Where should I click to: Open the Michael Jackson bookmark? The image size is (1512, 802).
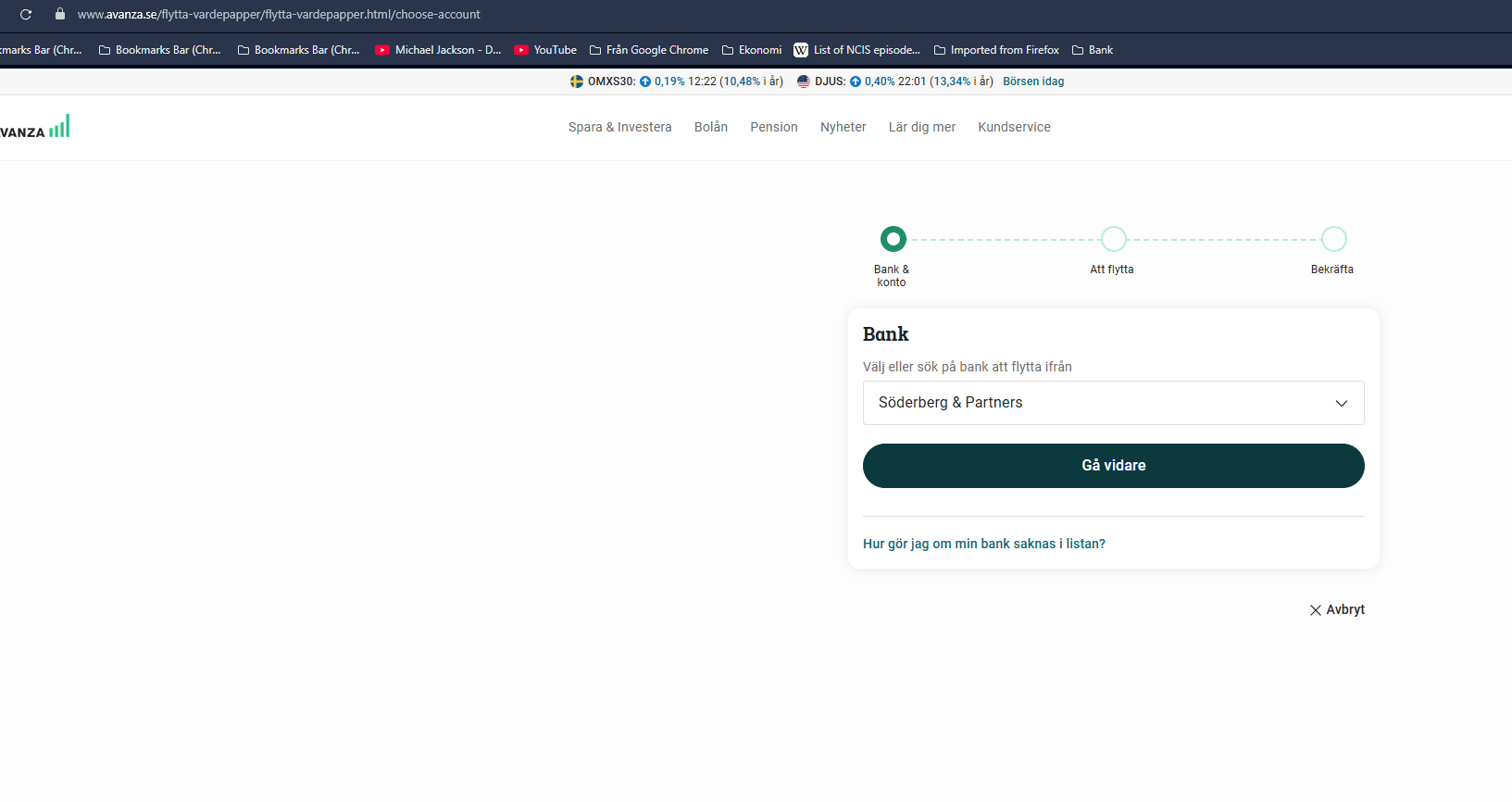[x=438, y=50]
